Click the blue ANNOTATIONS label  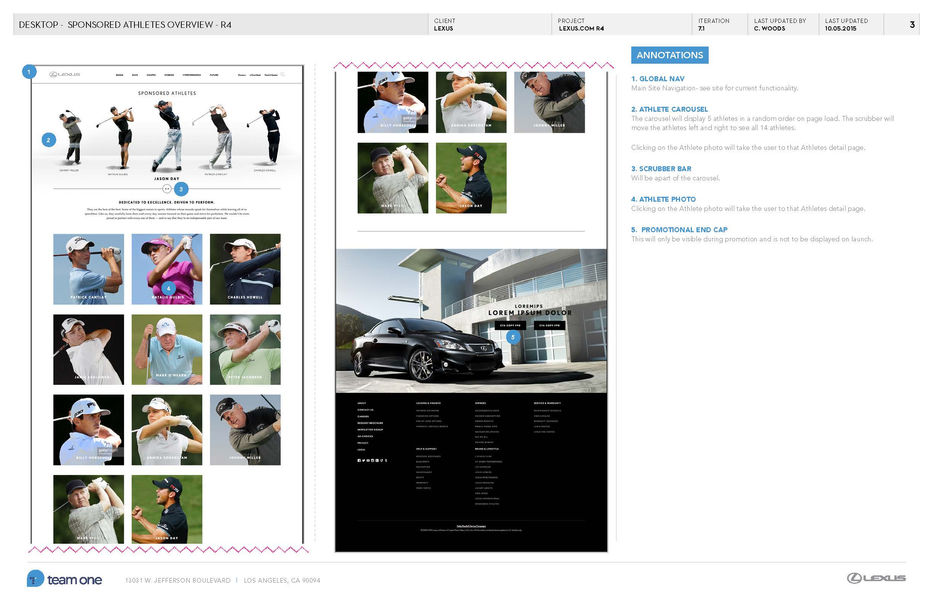point(670,55)
